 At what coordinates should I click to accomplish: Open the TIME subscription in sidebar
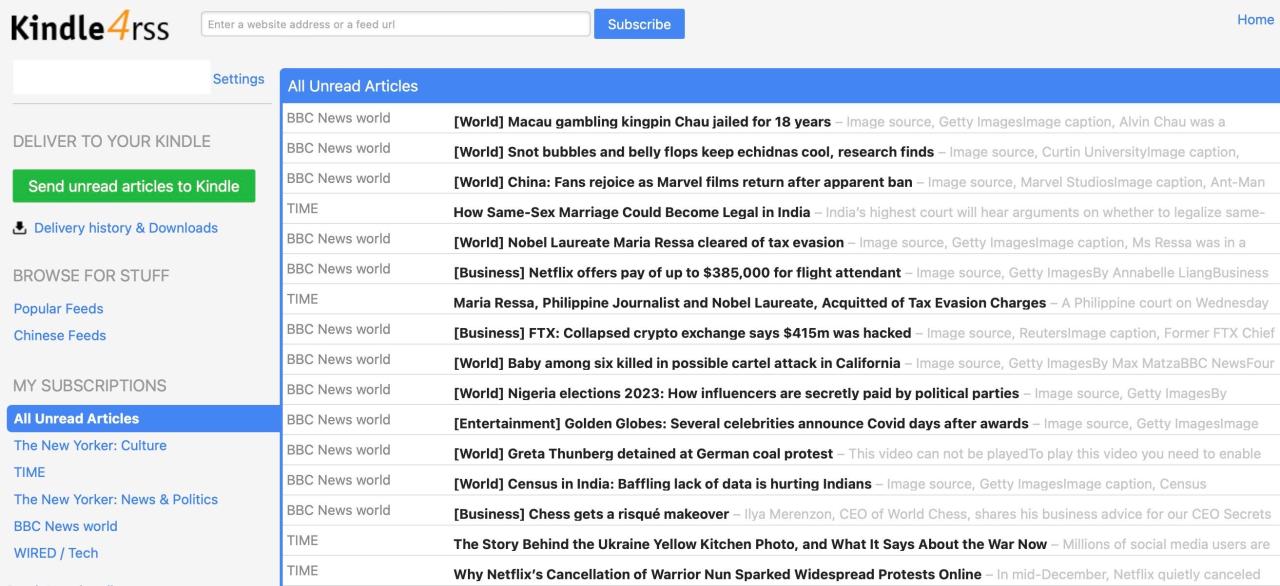click(29, 473)
